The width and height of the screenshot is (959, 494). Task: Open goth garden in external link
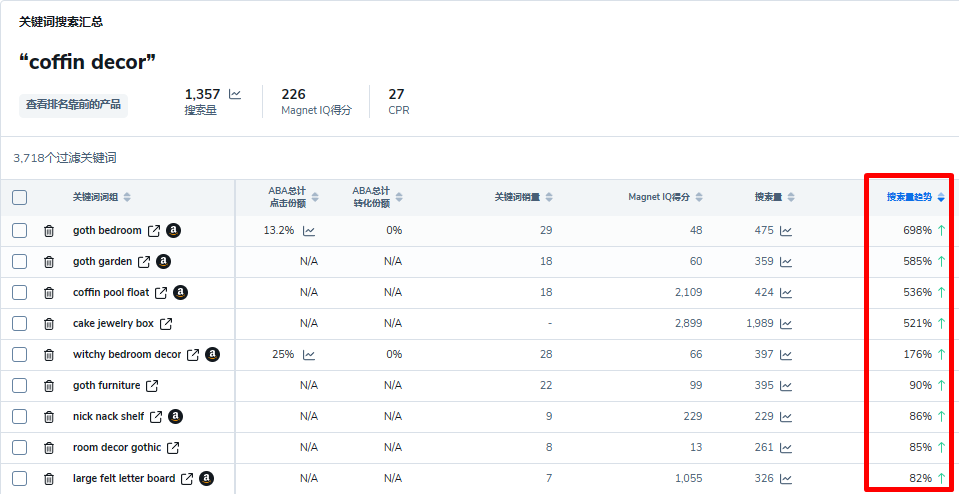tap(144, 262)
